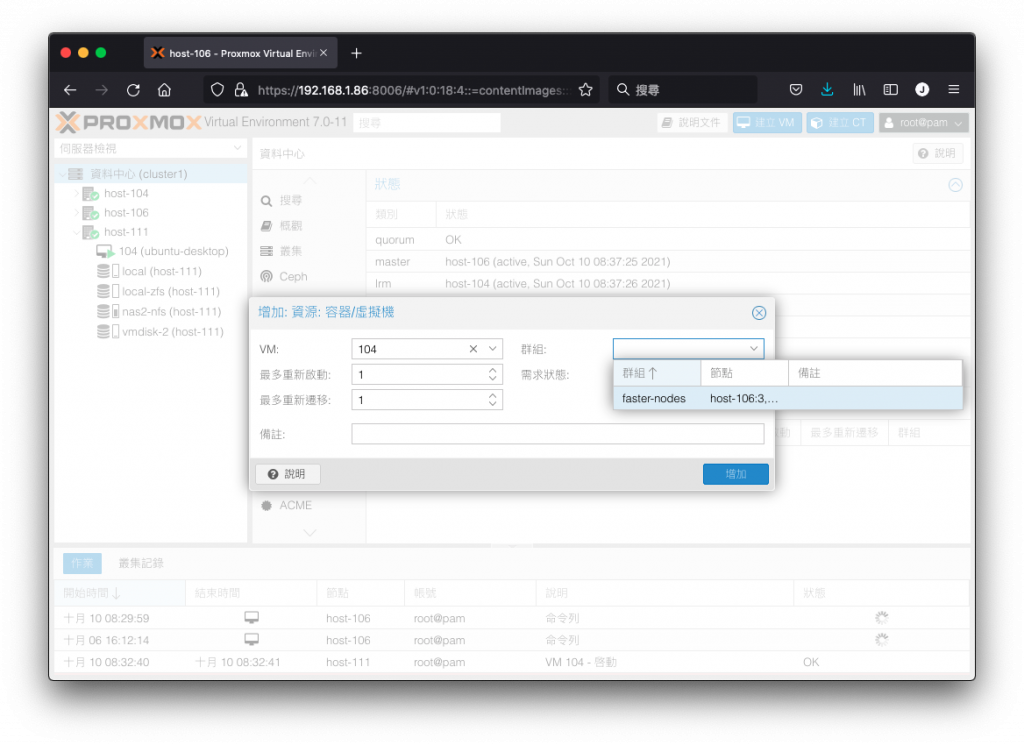The width and height of the screenshot is (1024, 745).
Task: Select the faster-nodes group row
Action: pos(788,398)
